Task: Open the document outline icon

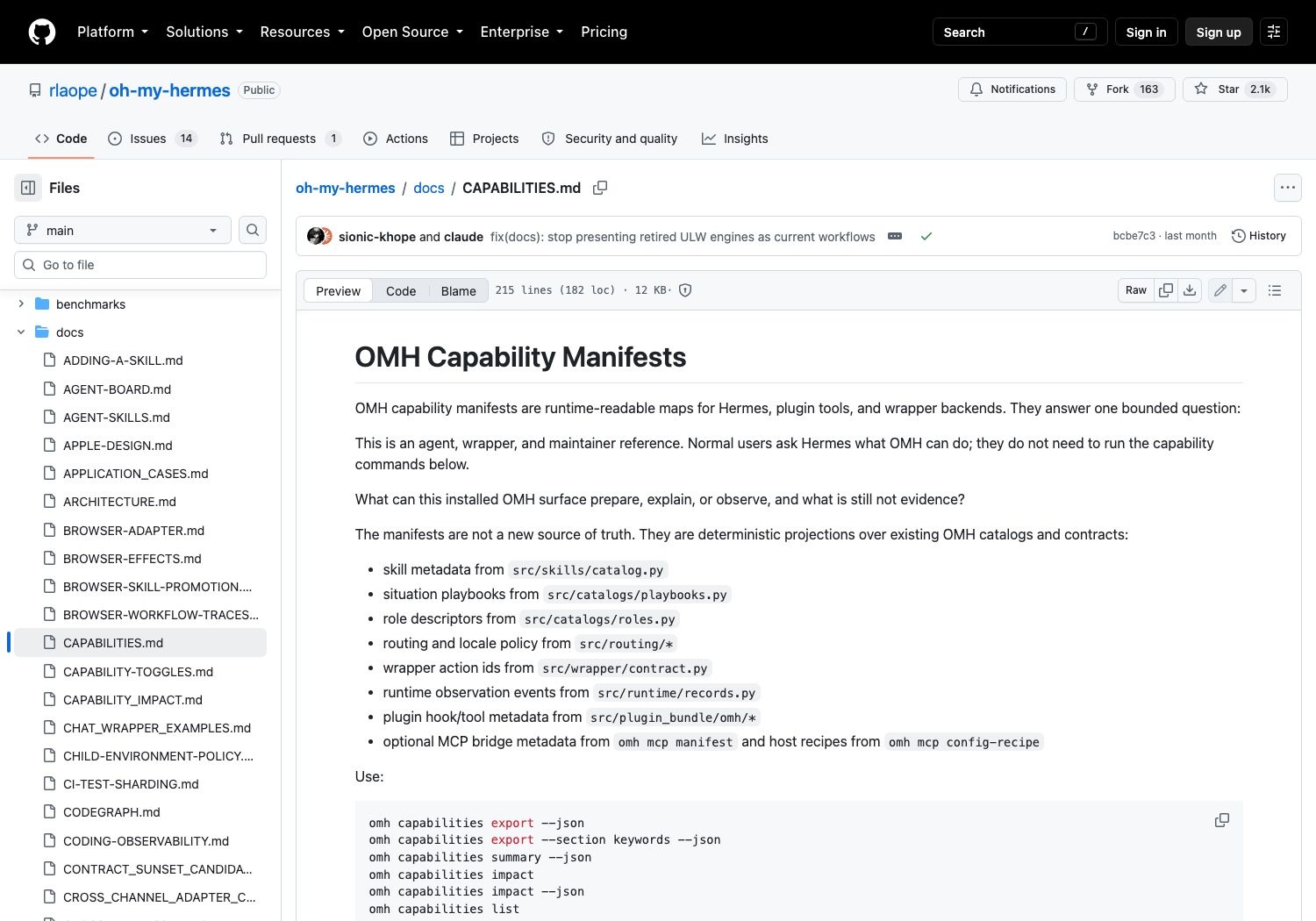Action: (1275, 290)
